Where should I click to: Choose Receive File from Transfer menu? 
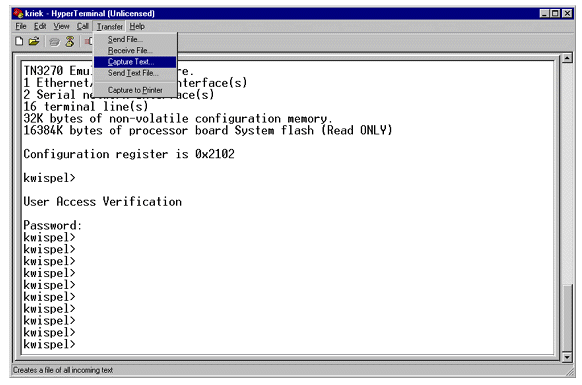(135, 50)
